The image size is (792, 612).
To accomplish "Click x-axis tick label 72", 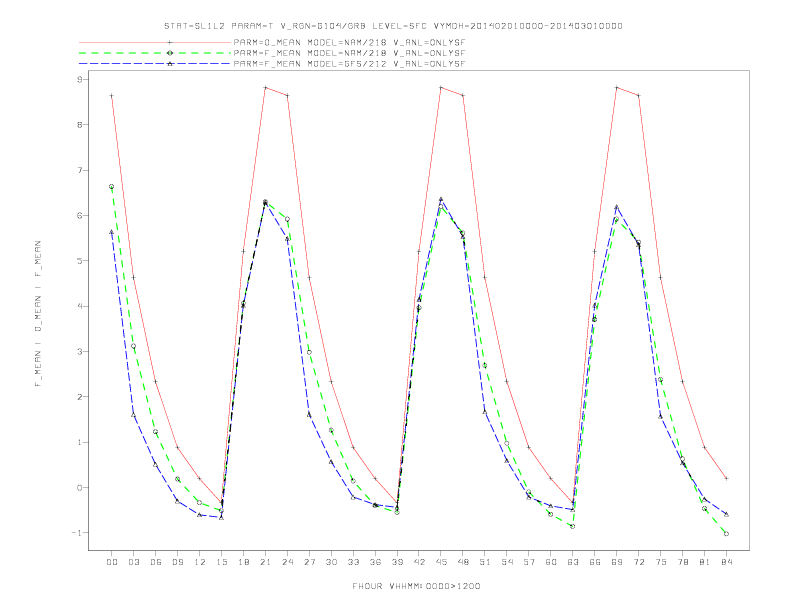I will (x=638, y=562).
